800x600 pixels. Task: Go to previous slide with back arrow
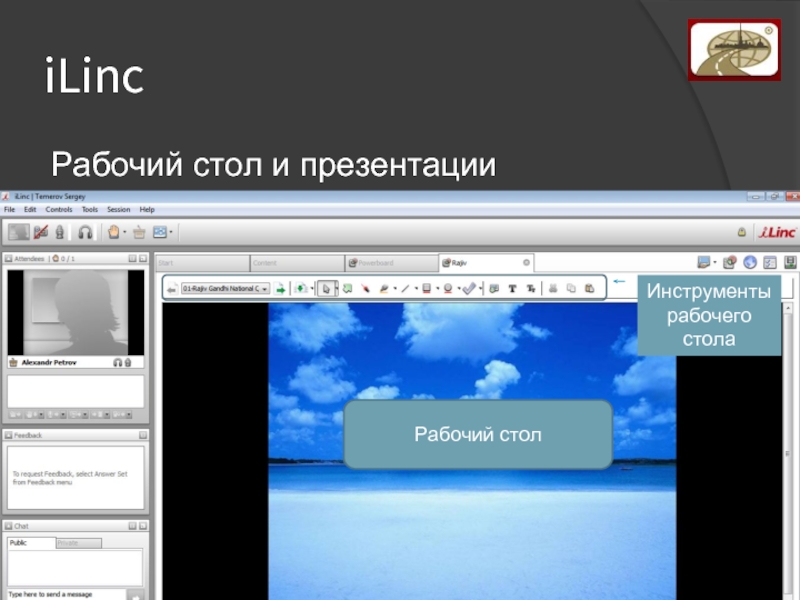(172, 289)
